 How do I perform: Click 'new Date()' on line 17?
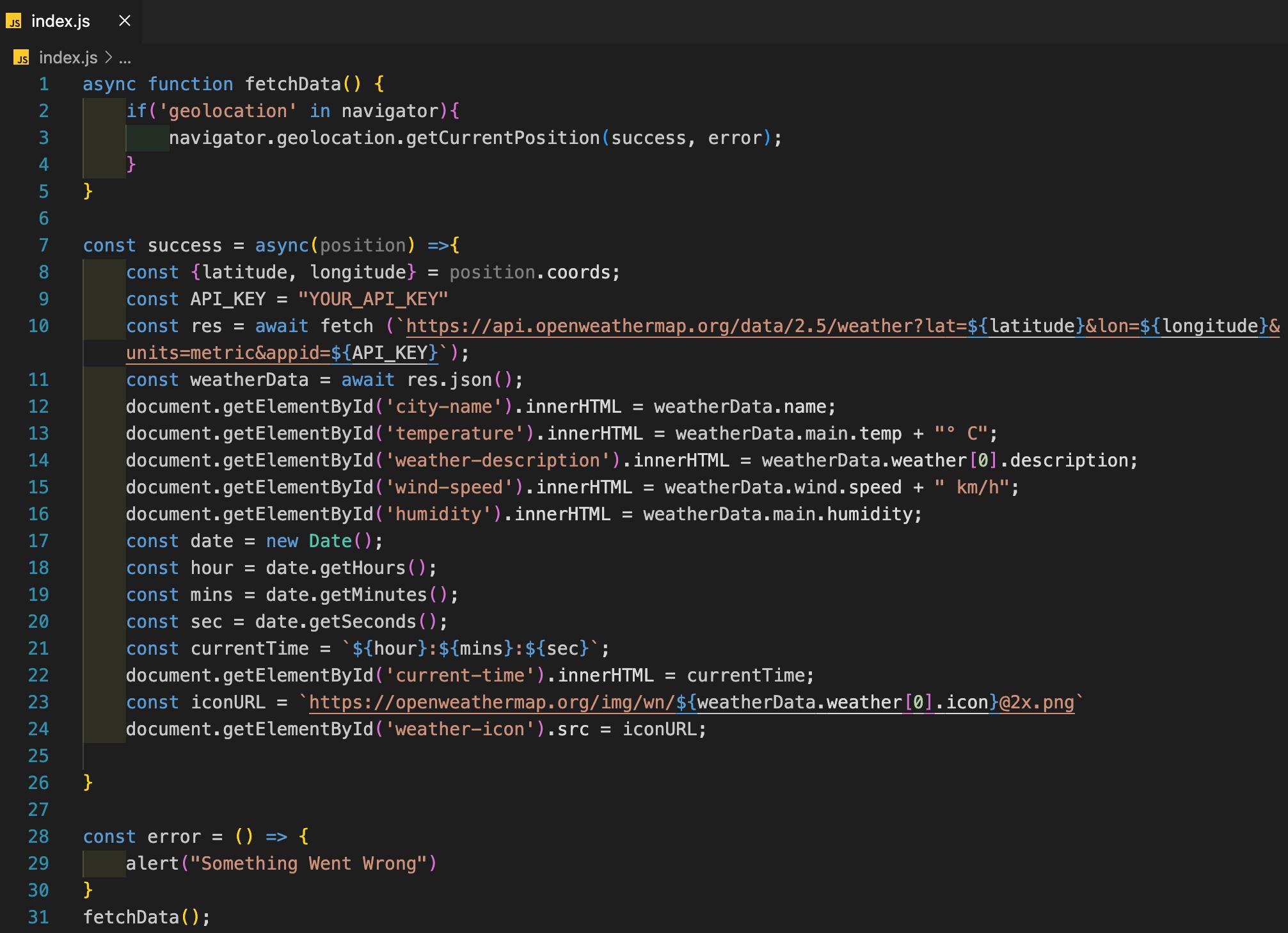point(319,541)
